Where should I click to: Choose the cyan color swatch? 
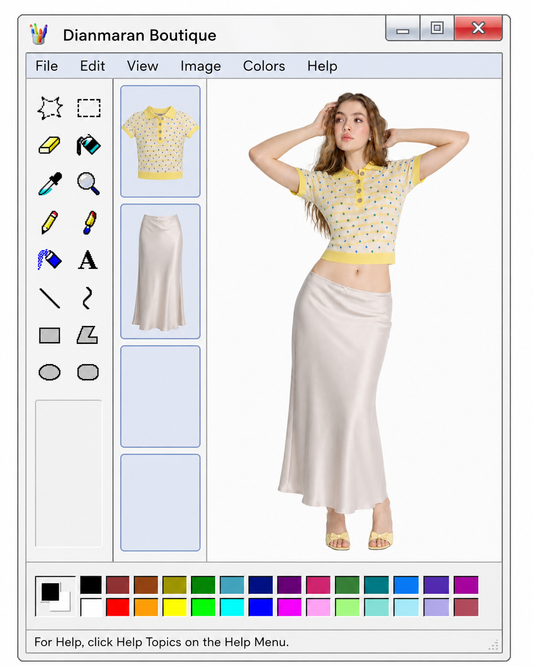point(232,607)
